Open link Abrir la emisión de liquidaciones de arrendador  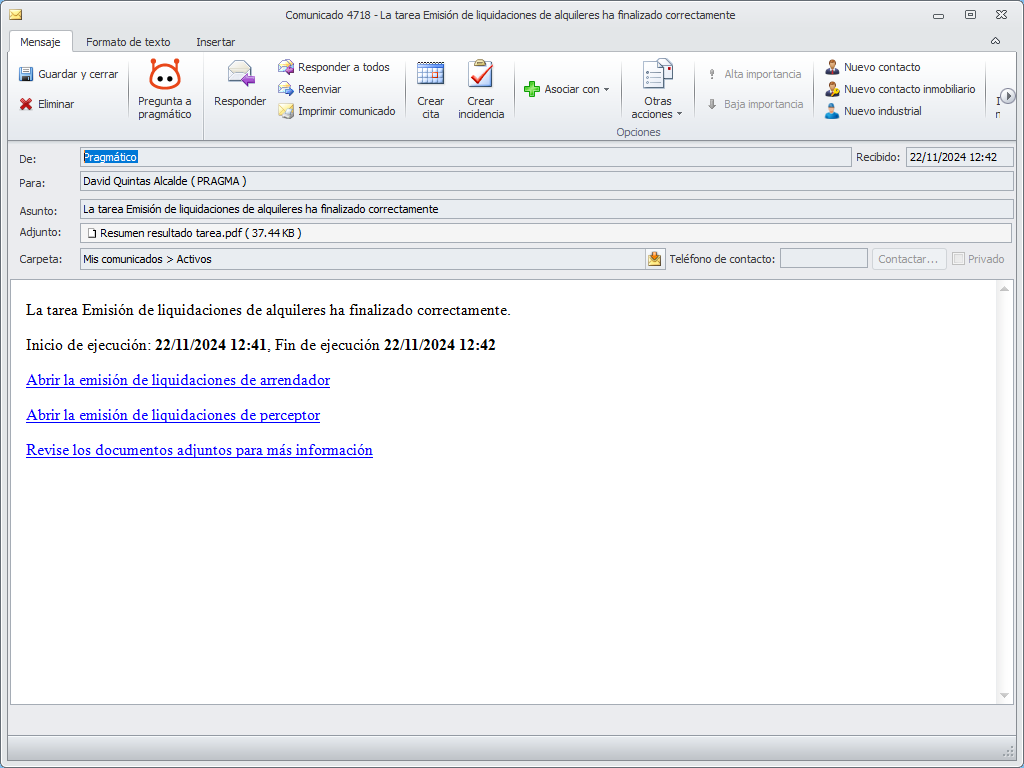(x=178, y=380)
